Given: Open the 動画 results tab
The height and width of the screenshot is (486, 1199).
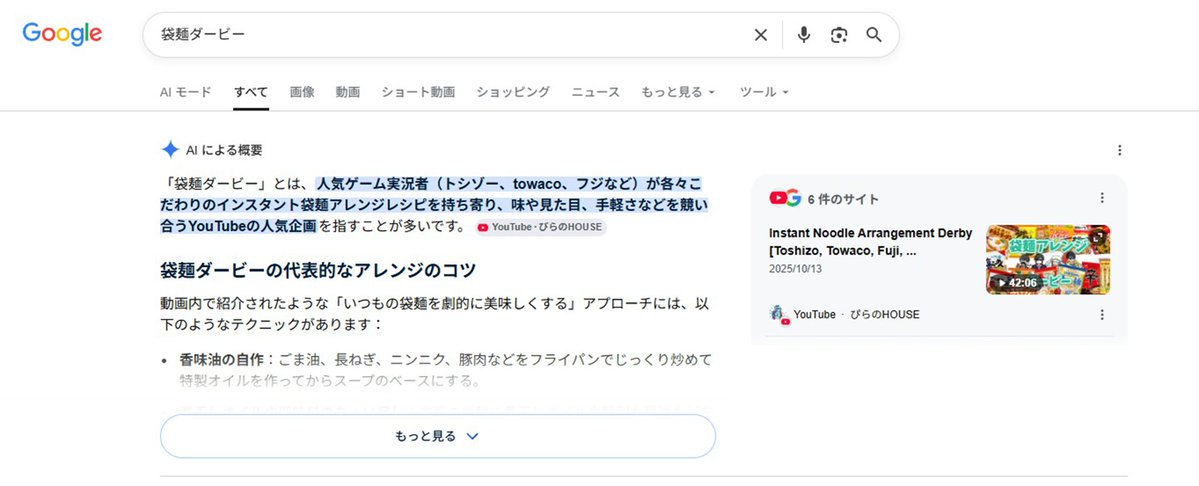Looking at the screenshot, I should [x=348, y=92].
